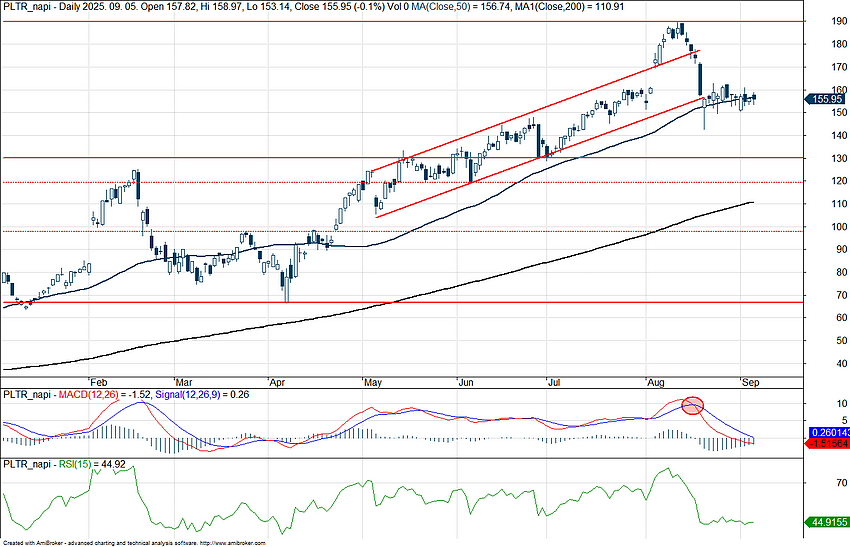The height and width of the screenshot is (547, 850).
Task: Click the red circle marking the MACD crossover
Action: click(x=692, y=406)
